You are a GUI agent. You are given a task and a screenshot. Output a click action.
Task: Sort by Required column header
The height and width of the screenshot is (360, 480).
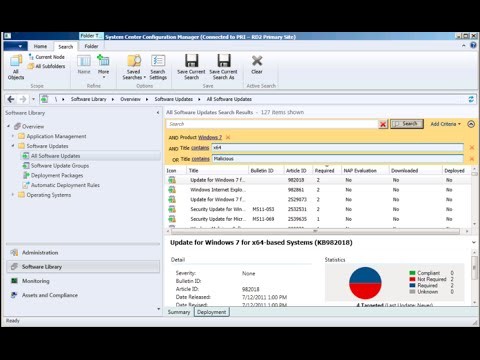coord(327,170)
